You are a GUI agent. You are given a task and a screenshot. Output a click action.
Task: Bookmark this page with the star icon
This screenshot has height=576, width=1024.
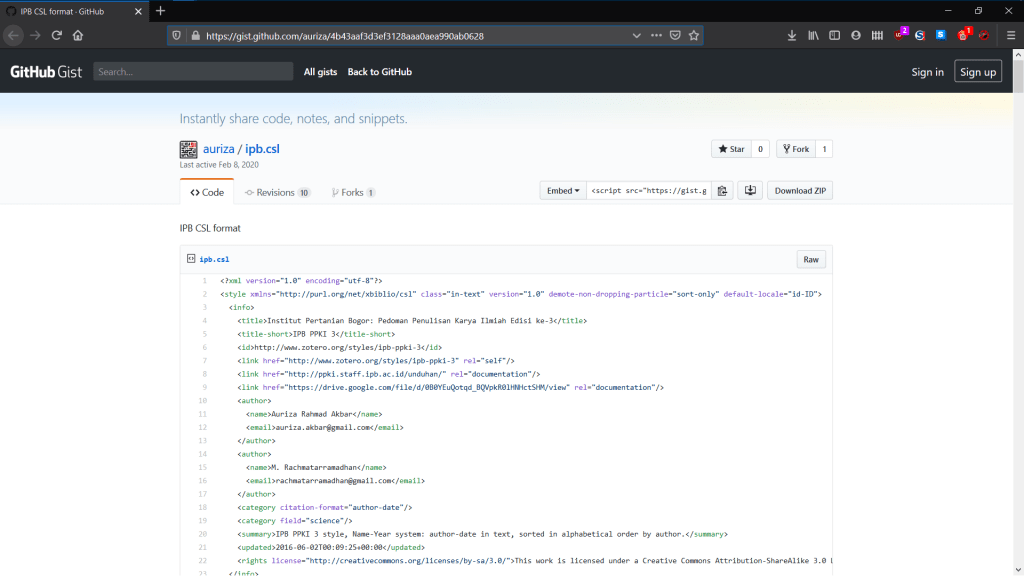(694, 35)
